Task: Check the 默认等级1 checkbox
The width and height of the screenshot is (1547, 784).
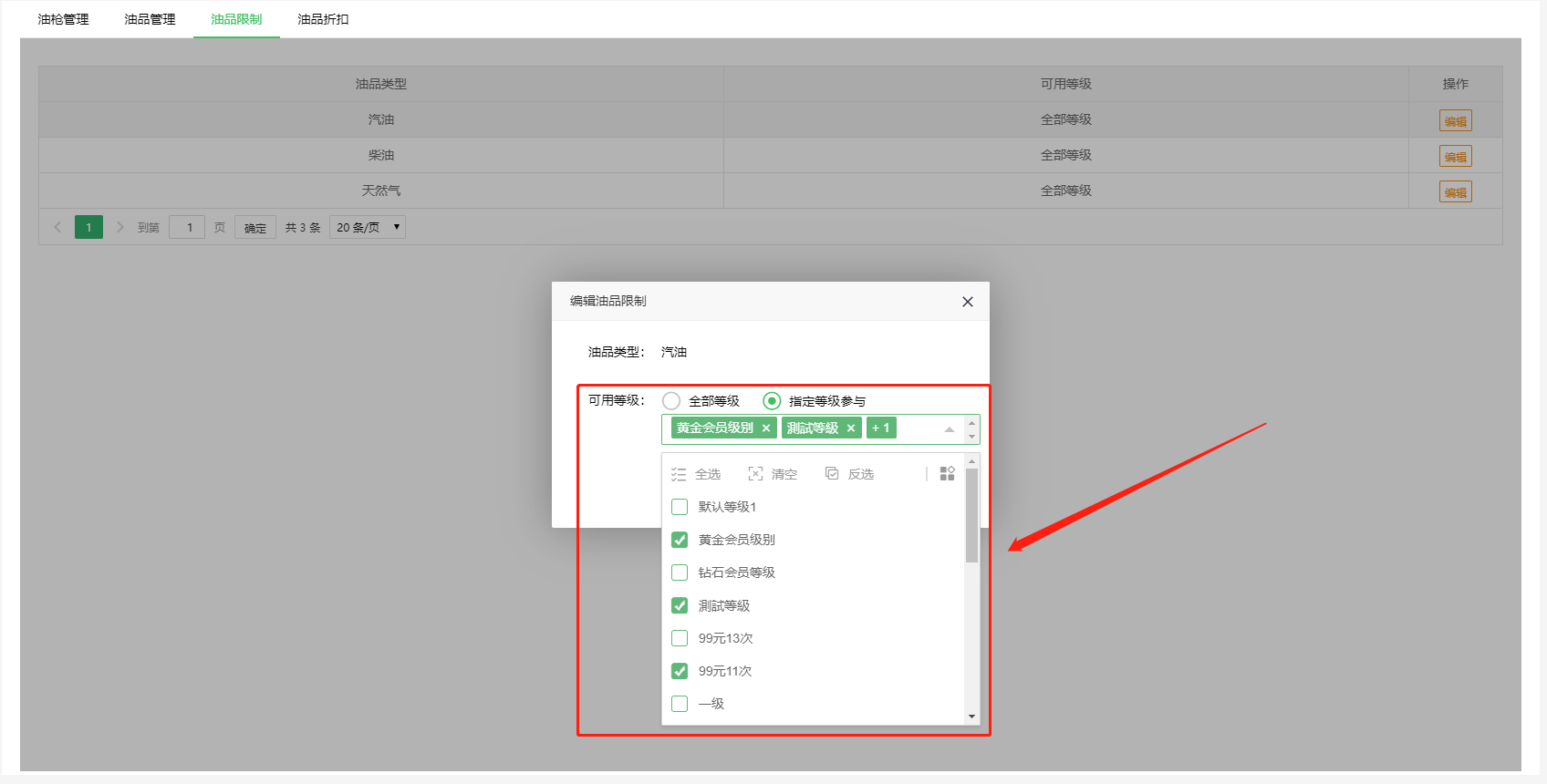Action: (x=680, y=507)
